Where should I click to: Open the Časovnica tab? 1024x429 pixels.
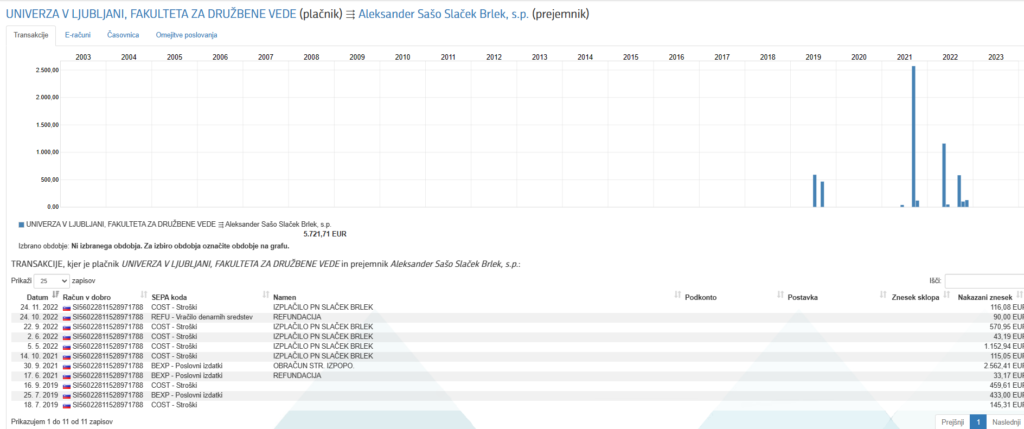pyautogui.click(x=123, y=35)
